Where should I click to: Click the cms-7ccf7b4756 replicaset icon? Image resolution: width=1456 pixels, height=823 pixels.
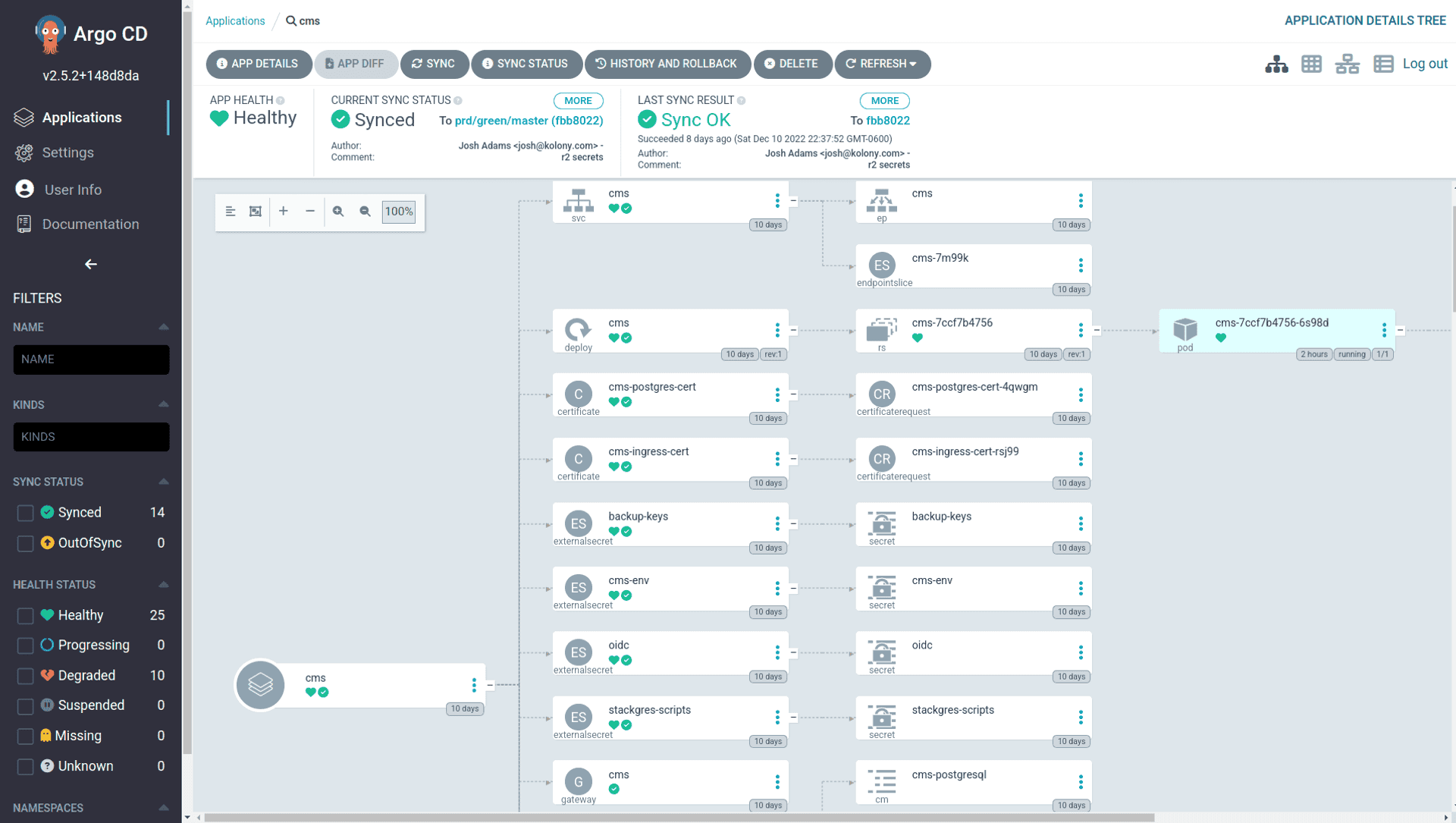881,330
